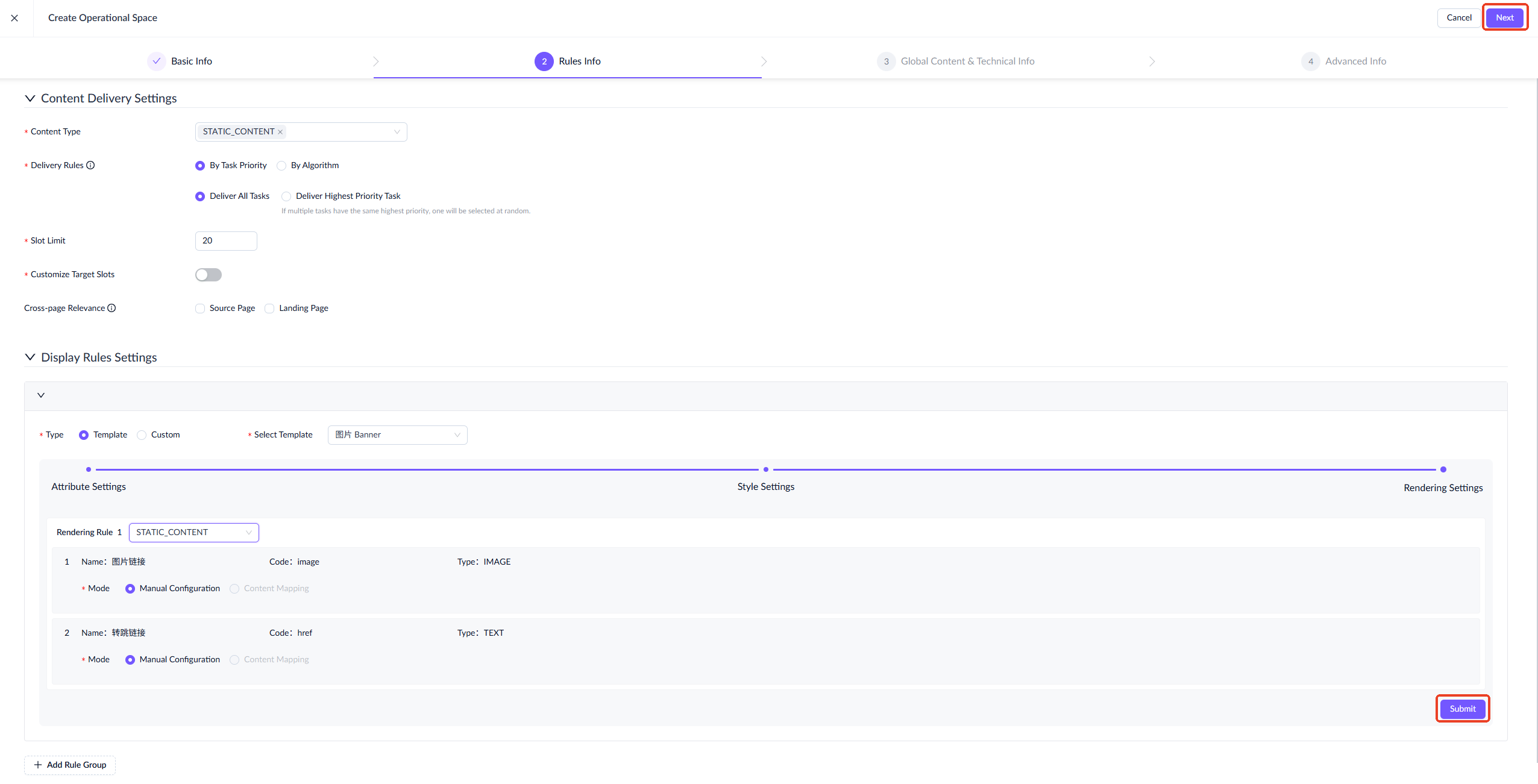Click the info icon next to Cross-page Relevance
The image size is (1538, 784).
click(x=111, y=308)
